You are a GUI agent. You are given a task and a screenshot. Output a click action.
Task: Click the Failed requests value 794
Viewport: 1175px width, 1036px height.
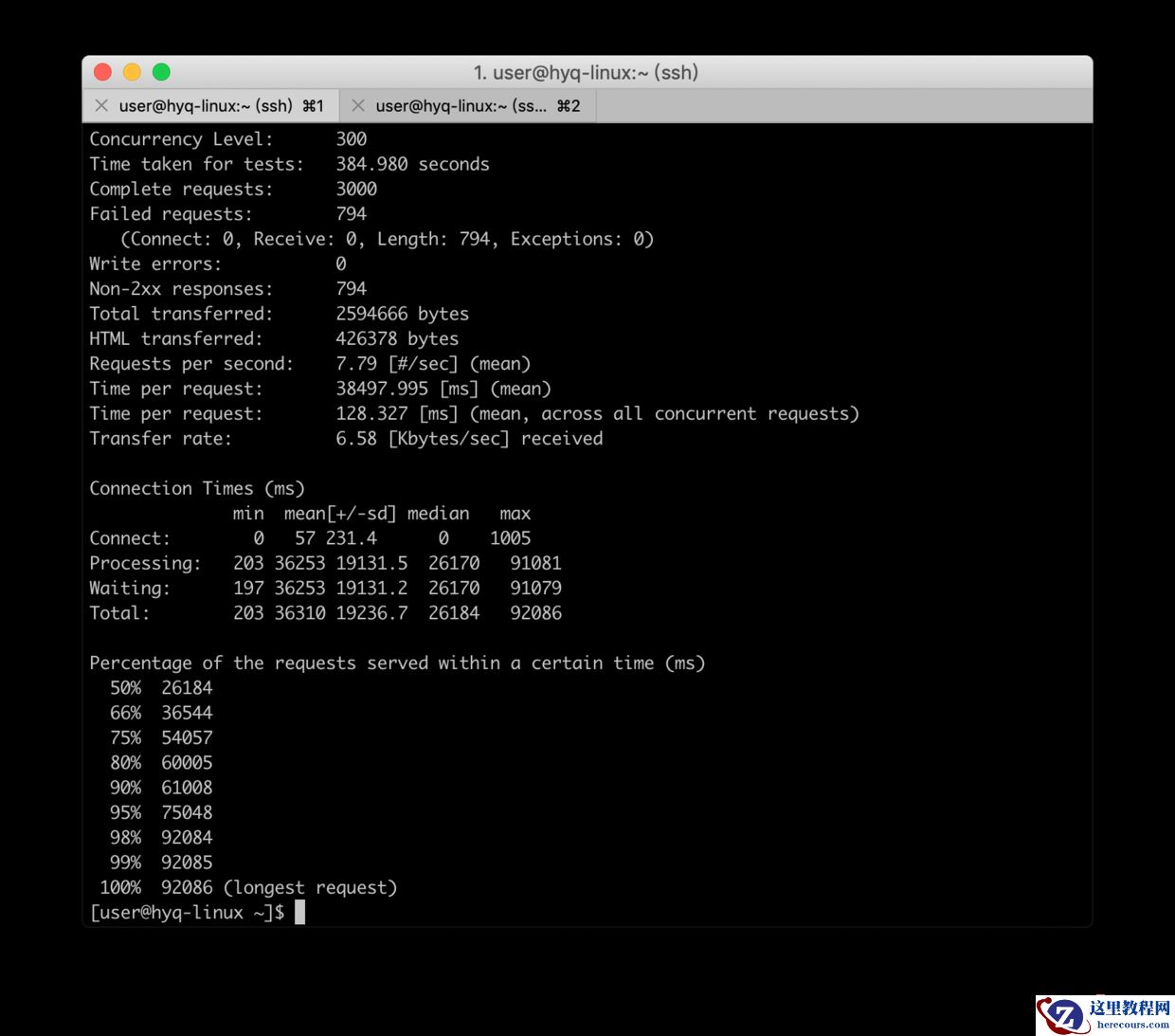coord(352,213)
